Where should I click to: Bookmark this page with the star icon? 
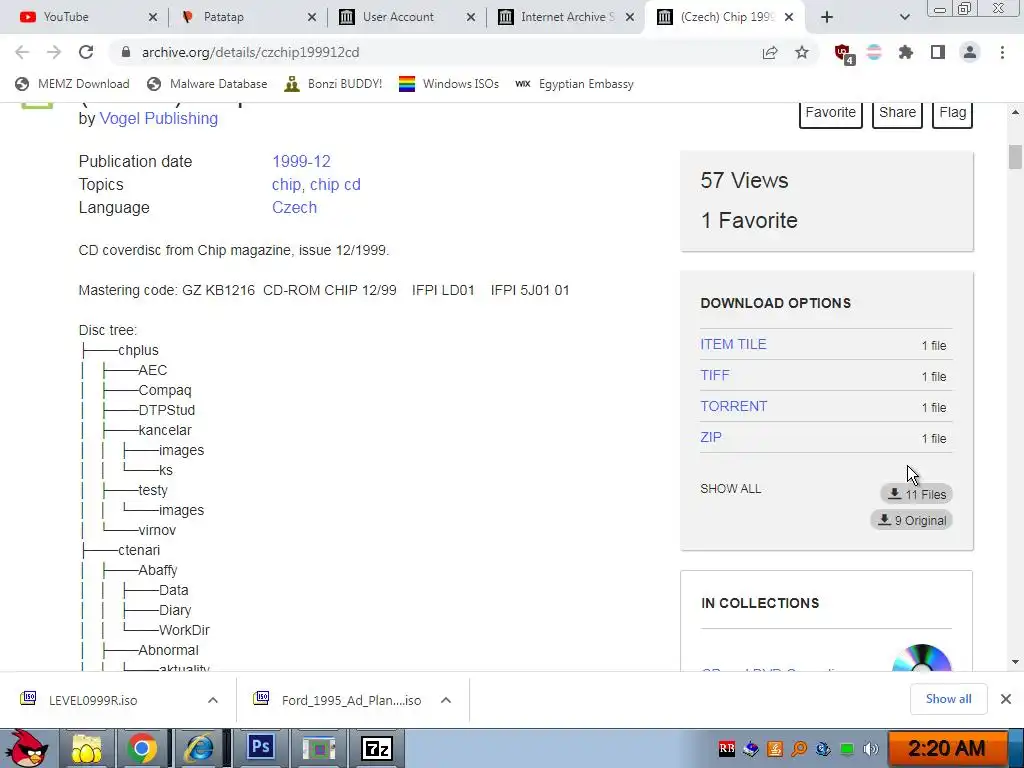(x=802, y=52)
